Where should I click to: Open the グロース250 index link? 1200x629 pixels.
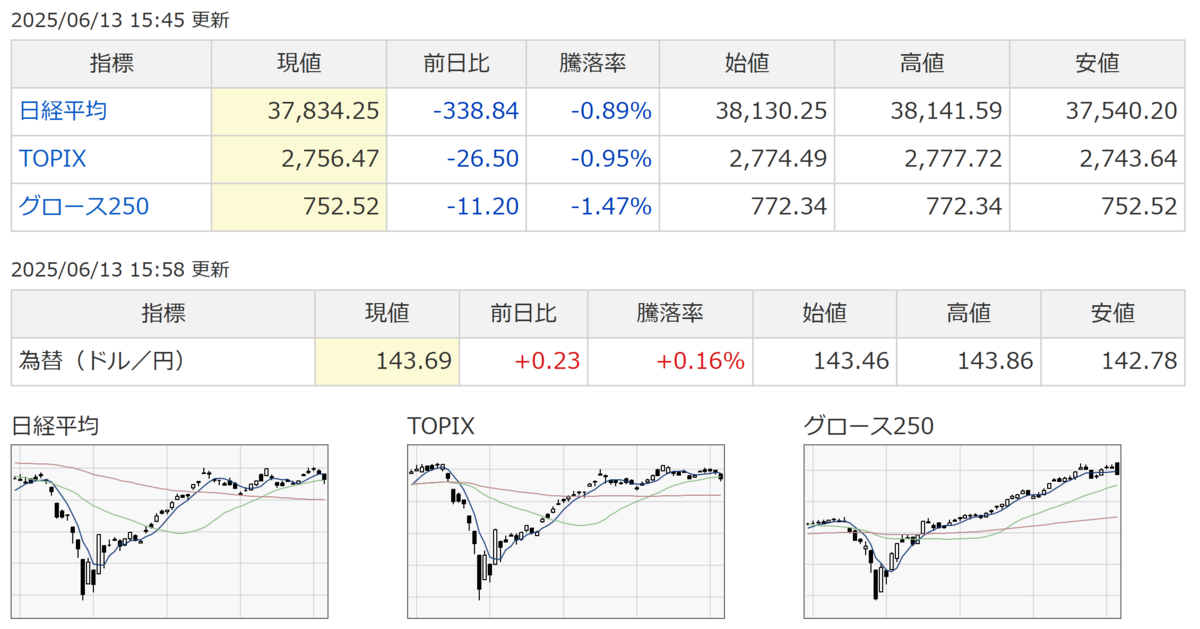[x=84, y=207]
